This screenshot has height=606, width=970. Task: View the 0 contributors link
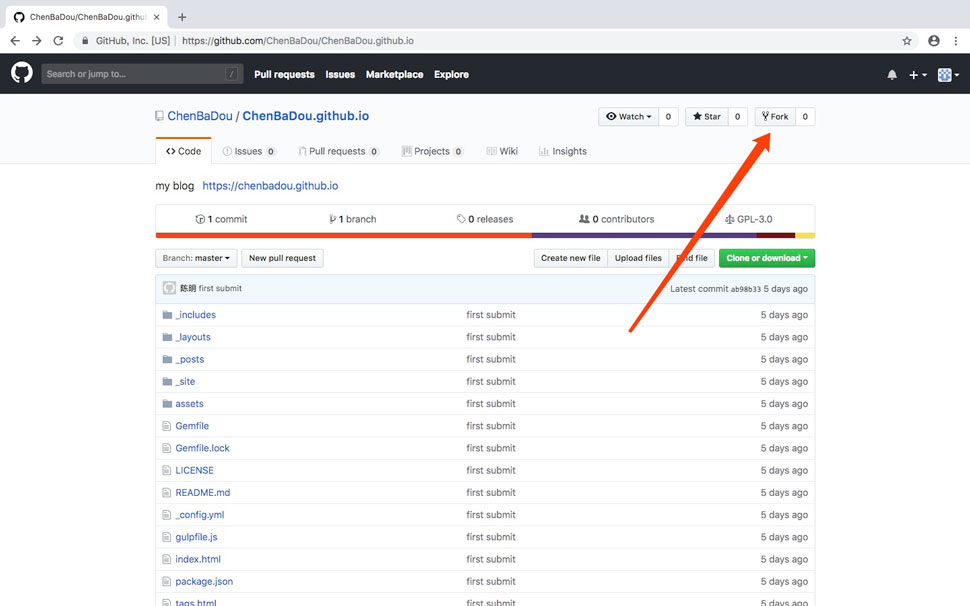coord(616,219)
